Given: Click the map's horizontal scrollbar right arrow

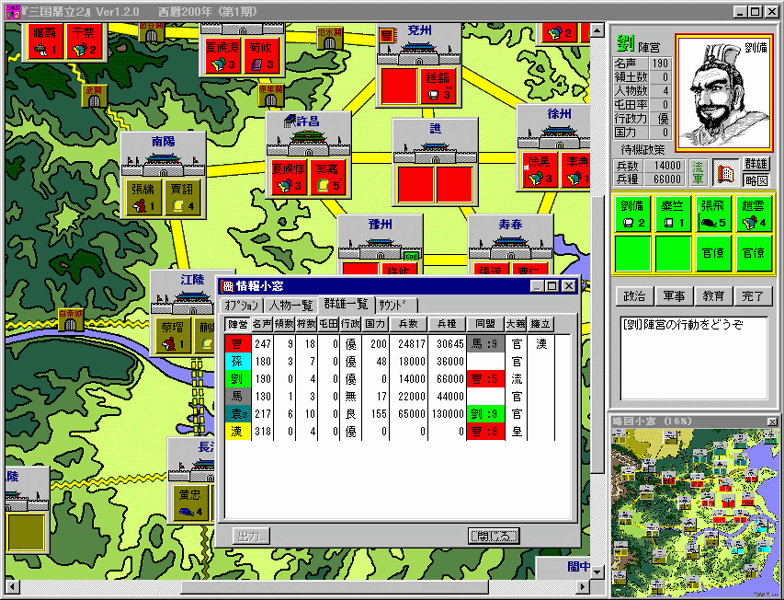Looking at the screenshot, I should [x=582, y=586].
